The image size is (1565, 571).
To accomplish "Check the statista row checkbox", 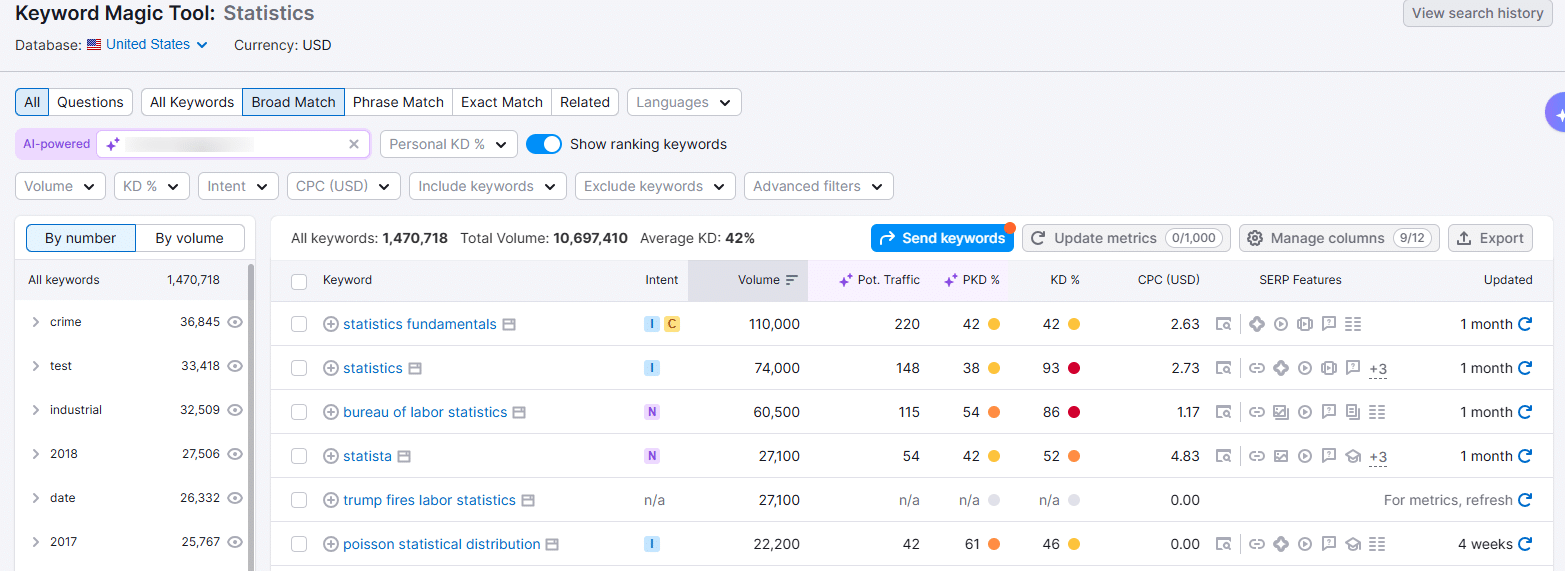I will coord(299,456).
